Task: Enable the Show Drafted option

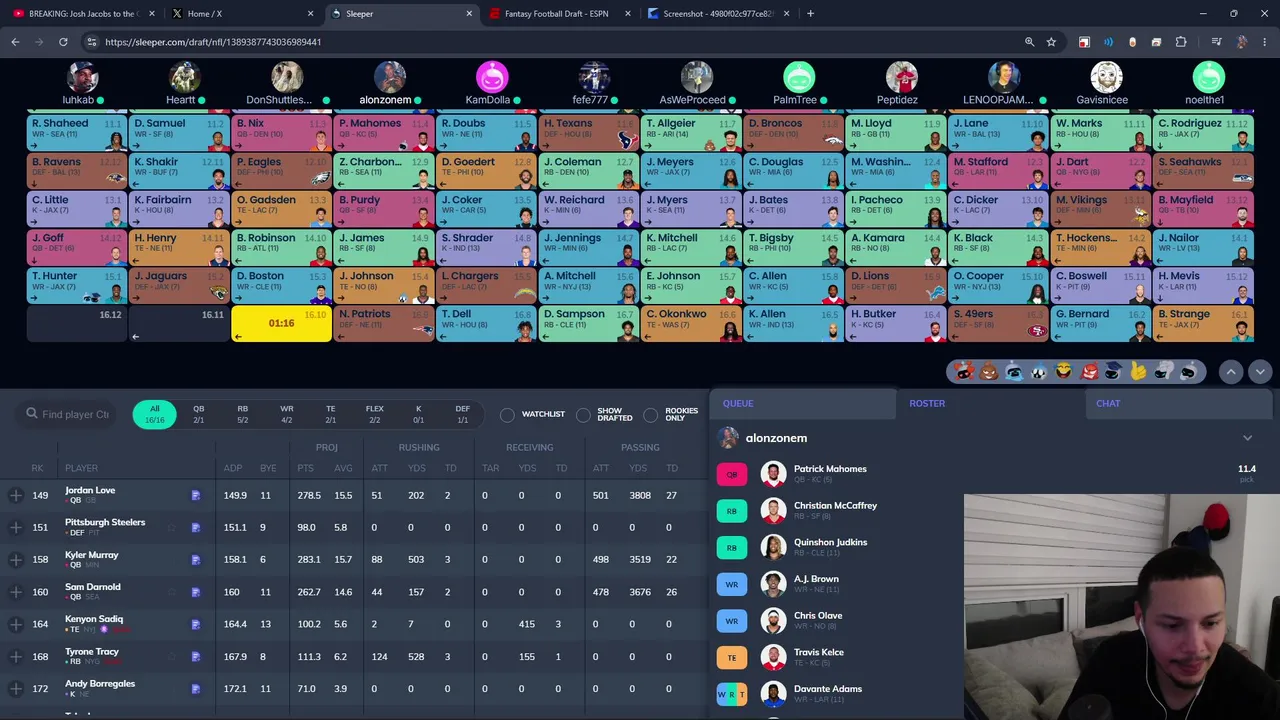Action: point(583,415)
